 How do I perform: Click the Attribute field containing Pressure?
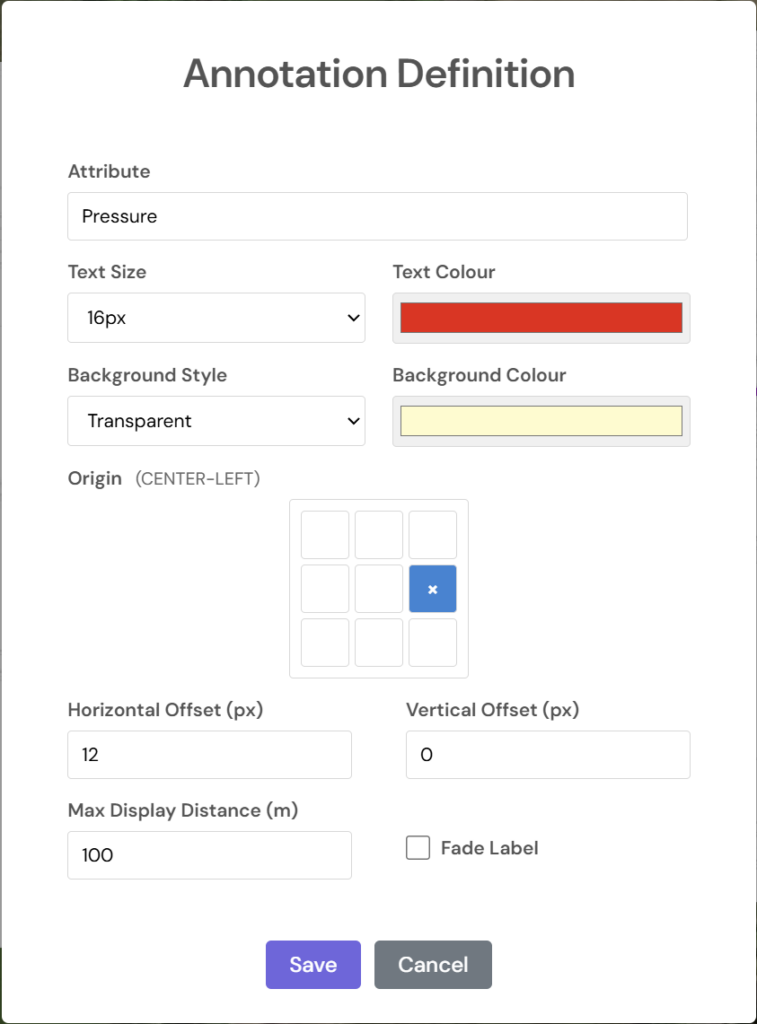tap(377, 216)
